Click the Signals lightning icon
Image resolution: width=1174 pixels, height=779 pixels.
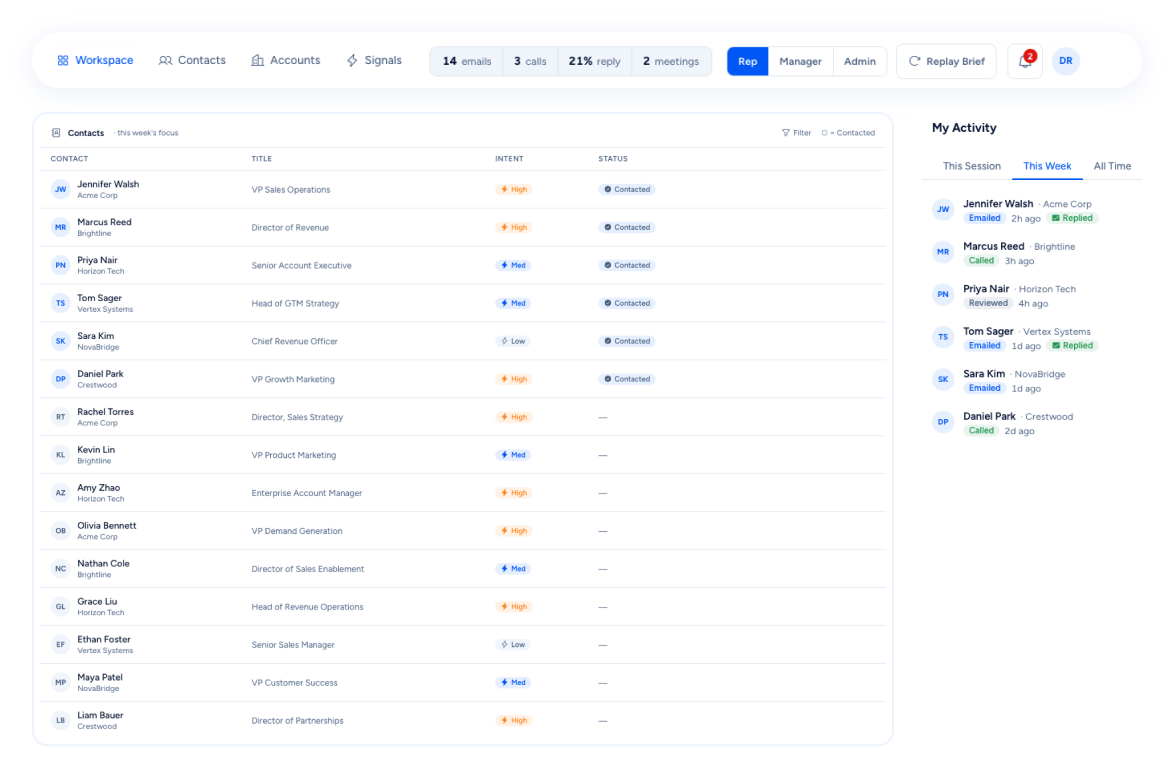click(x=352, y=61)
